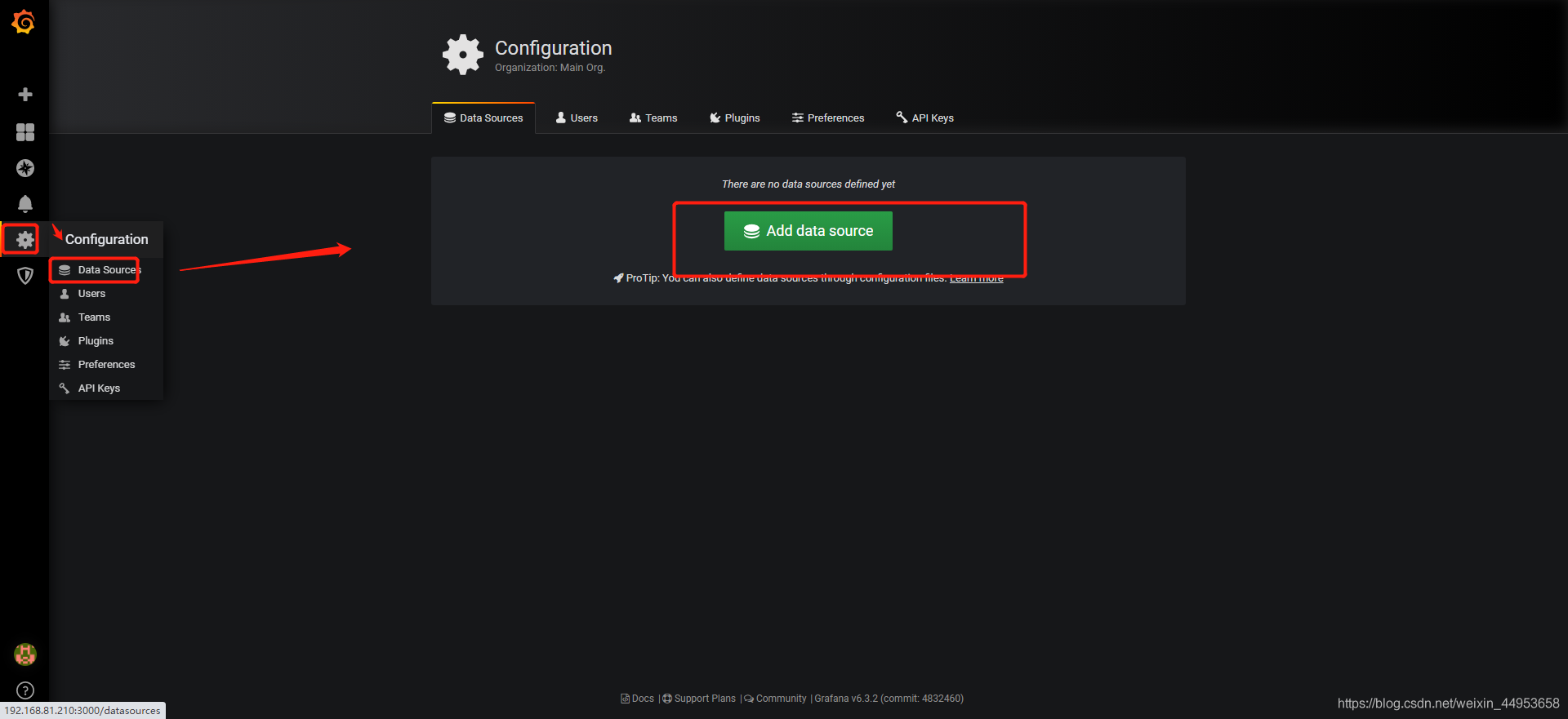
Task: Open the Docs footer link
Action: (638, 699)
